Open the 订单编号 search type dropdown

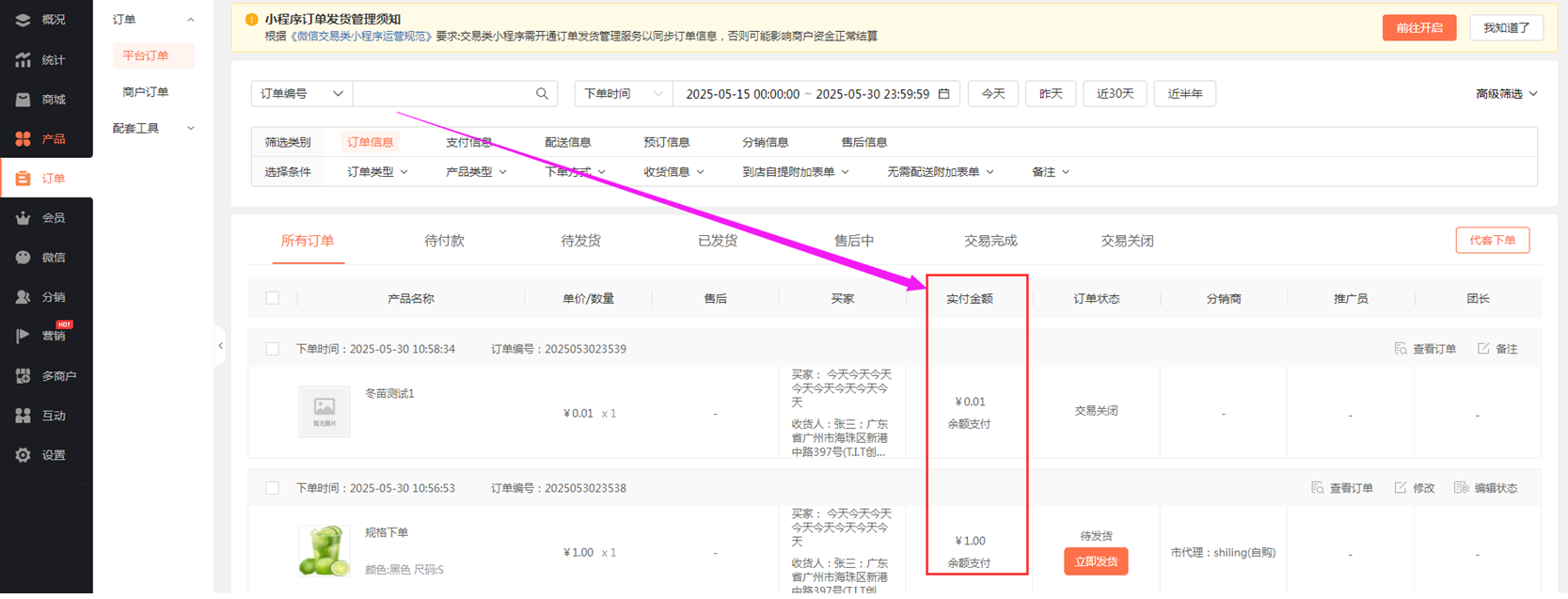(301, 94)
